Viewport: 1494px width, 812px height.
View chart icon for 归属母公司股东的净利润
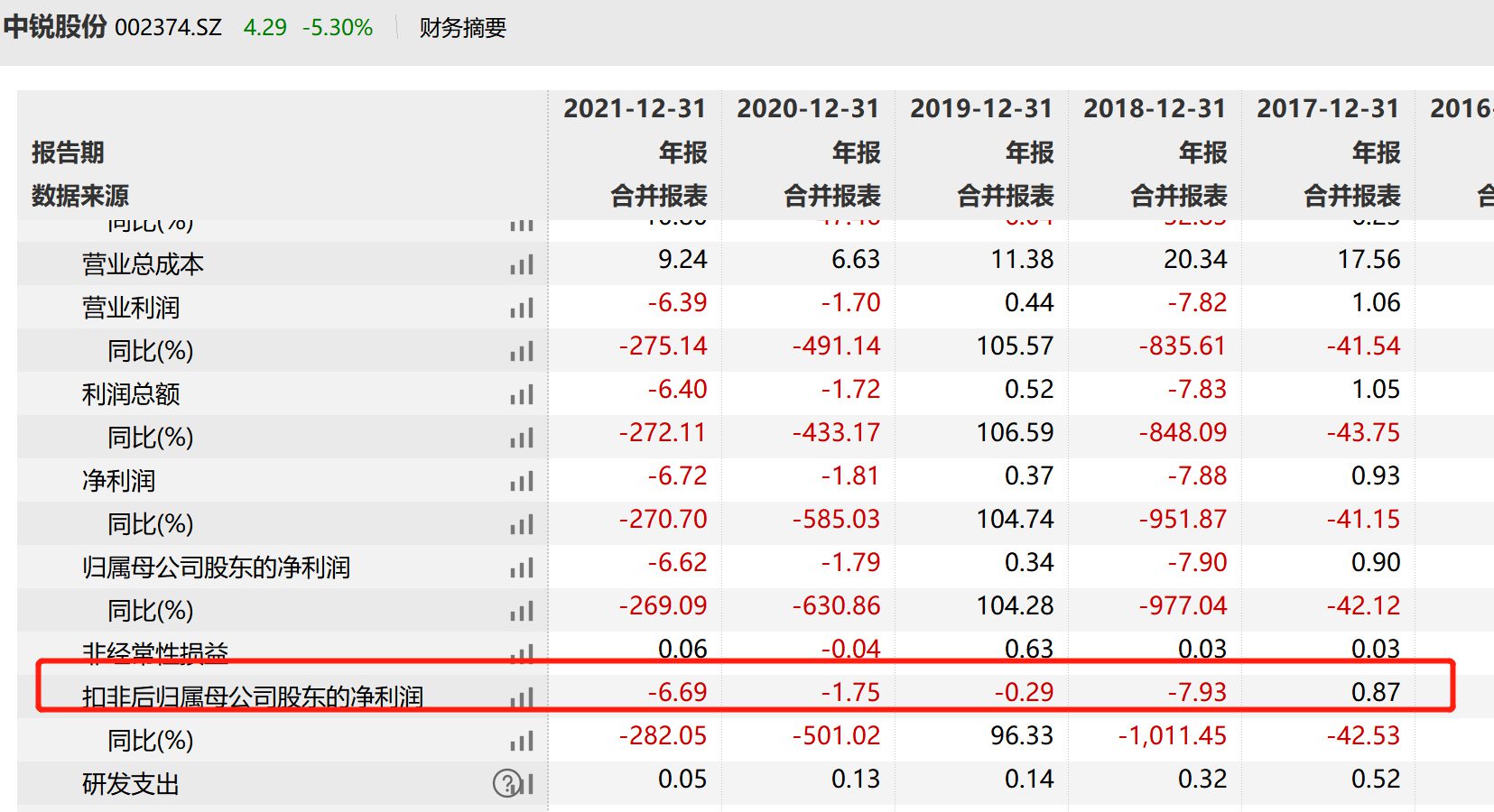[522, 568]
